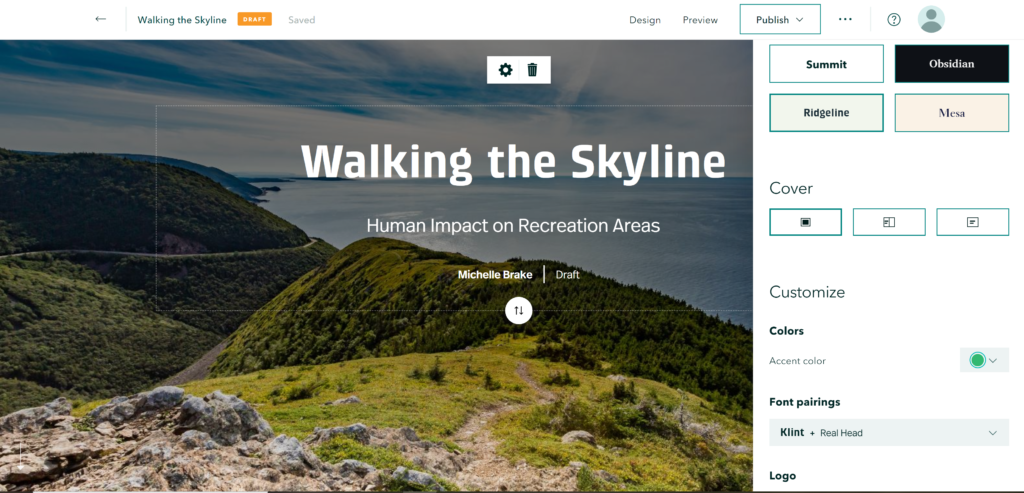
Task: Select the minimal cover layout option
Action: click(x=972, y=222)
